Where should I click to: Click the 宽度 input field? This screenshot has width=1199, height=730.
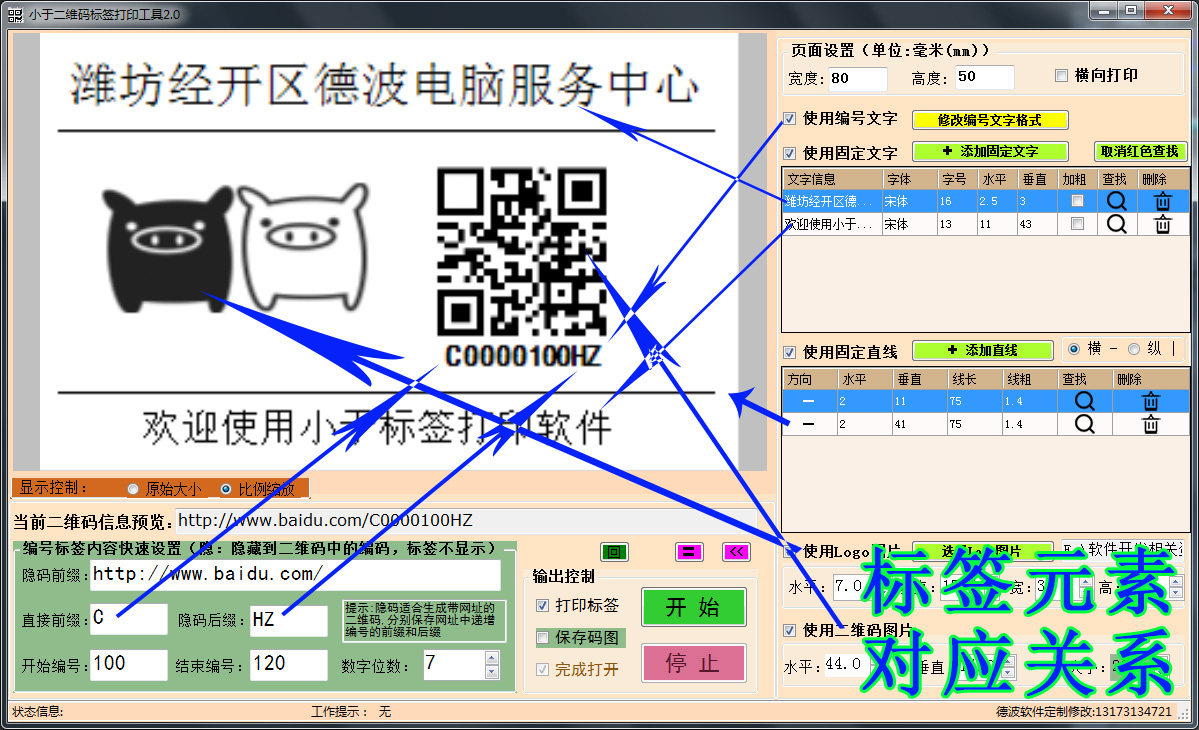pyautogui.click(x=858, y=78)
